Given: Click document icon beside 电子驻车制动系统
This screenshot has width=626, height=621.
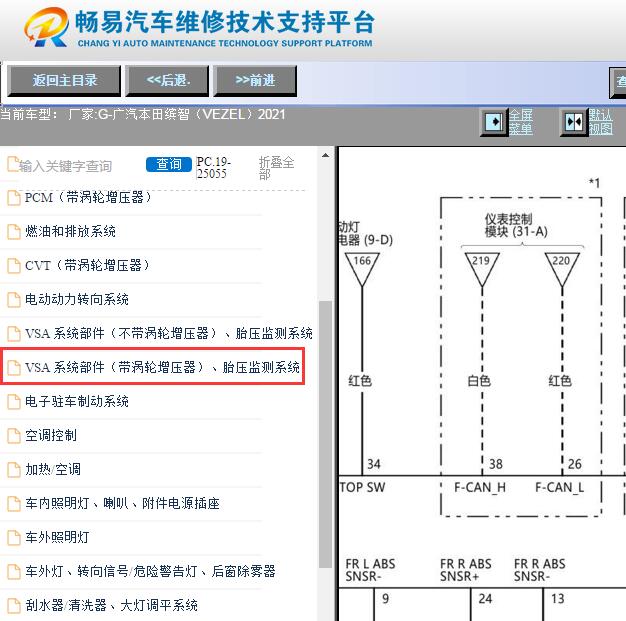Looking at the screenshot, I should pyautogui.click(x=14, y=401).
